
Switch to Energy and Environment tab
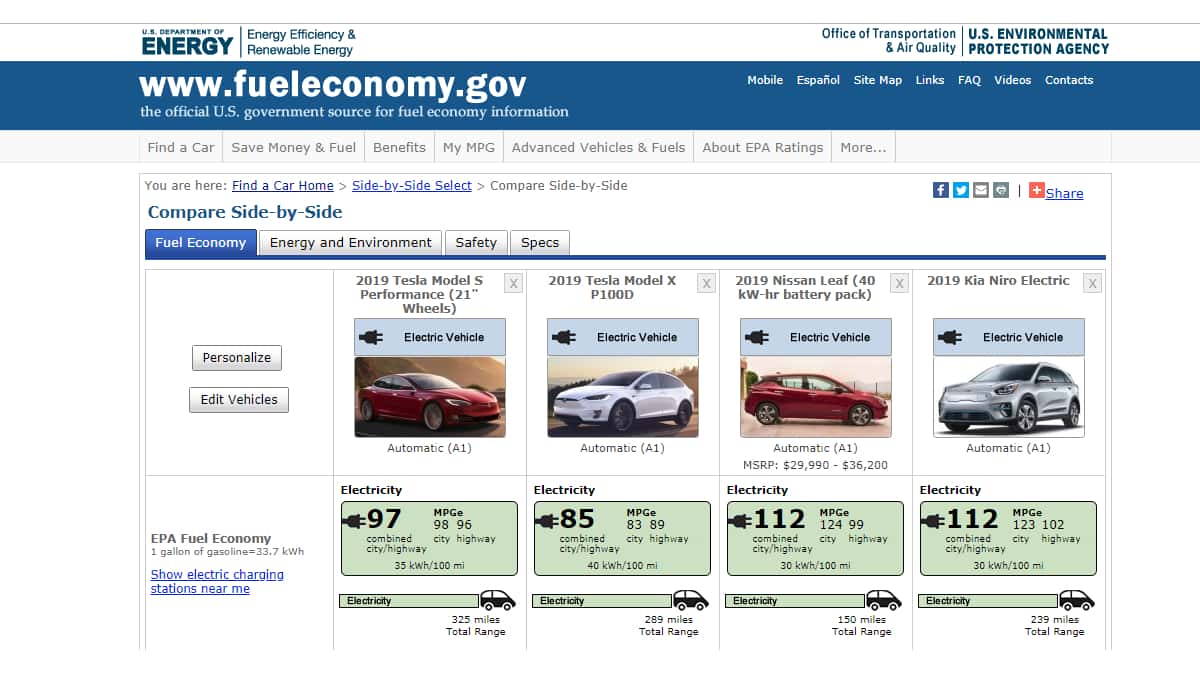pyautogui.click(x=350, y=243)
